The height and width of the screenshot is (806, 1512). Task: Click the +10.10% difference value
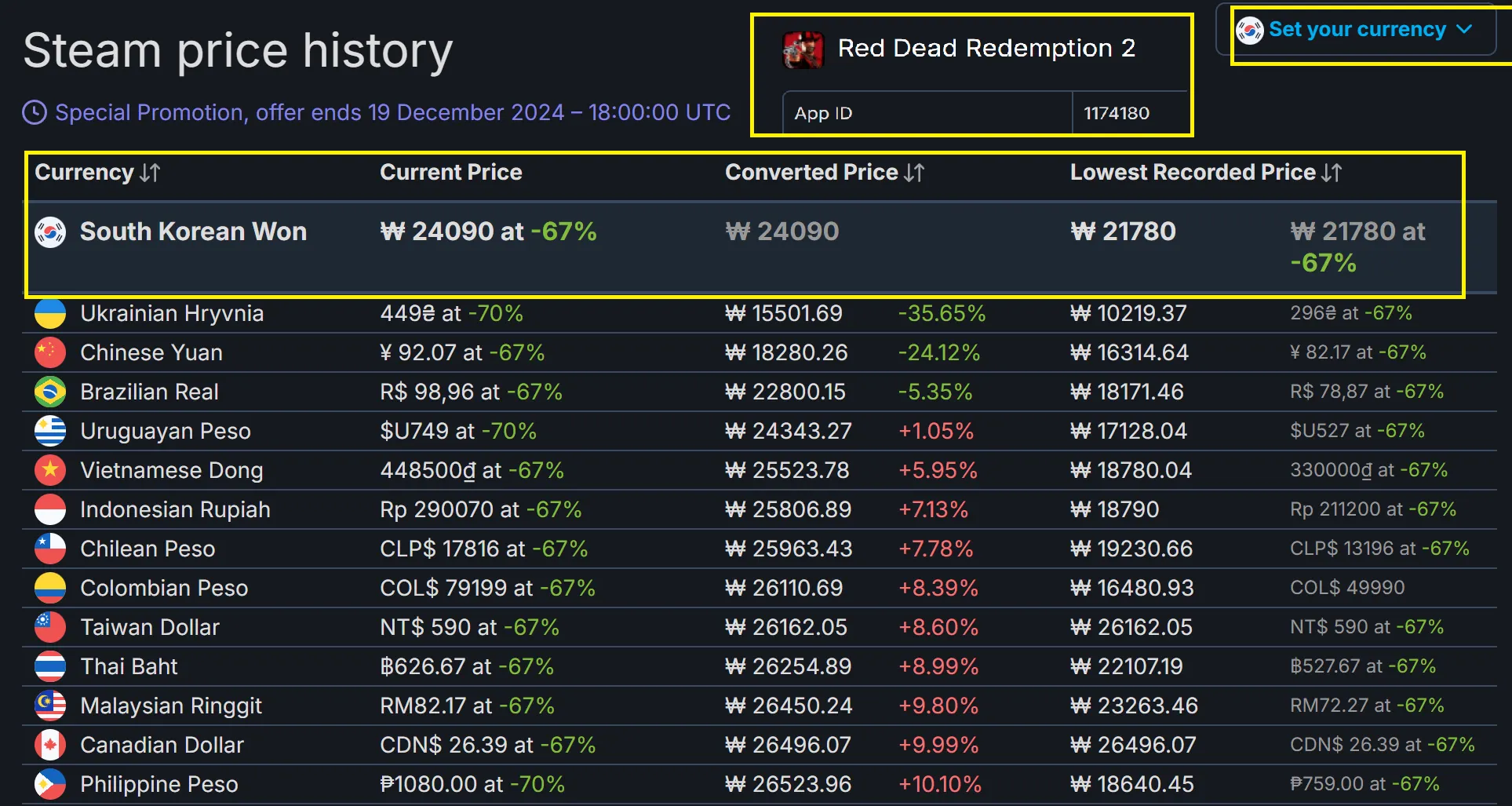click(940, 784)
